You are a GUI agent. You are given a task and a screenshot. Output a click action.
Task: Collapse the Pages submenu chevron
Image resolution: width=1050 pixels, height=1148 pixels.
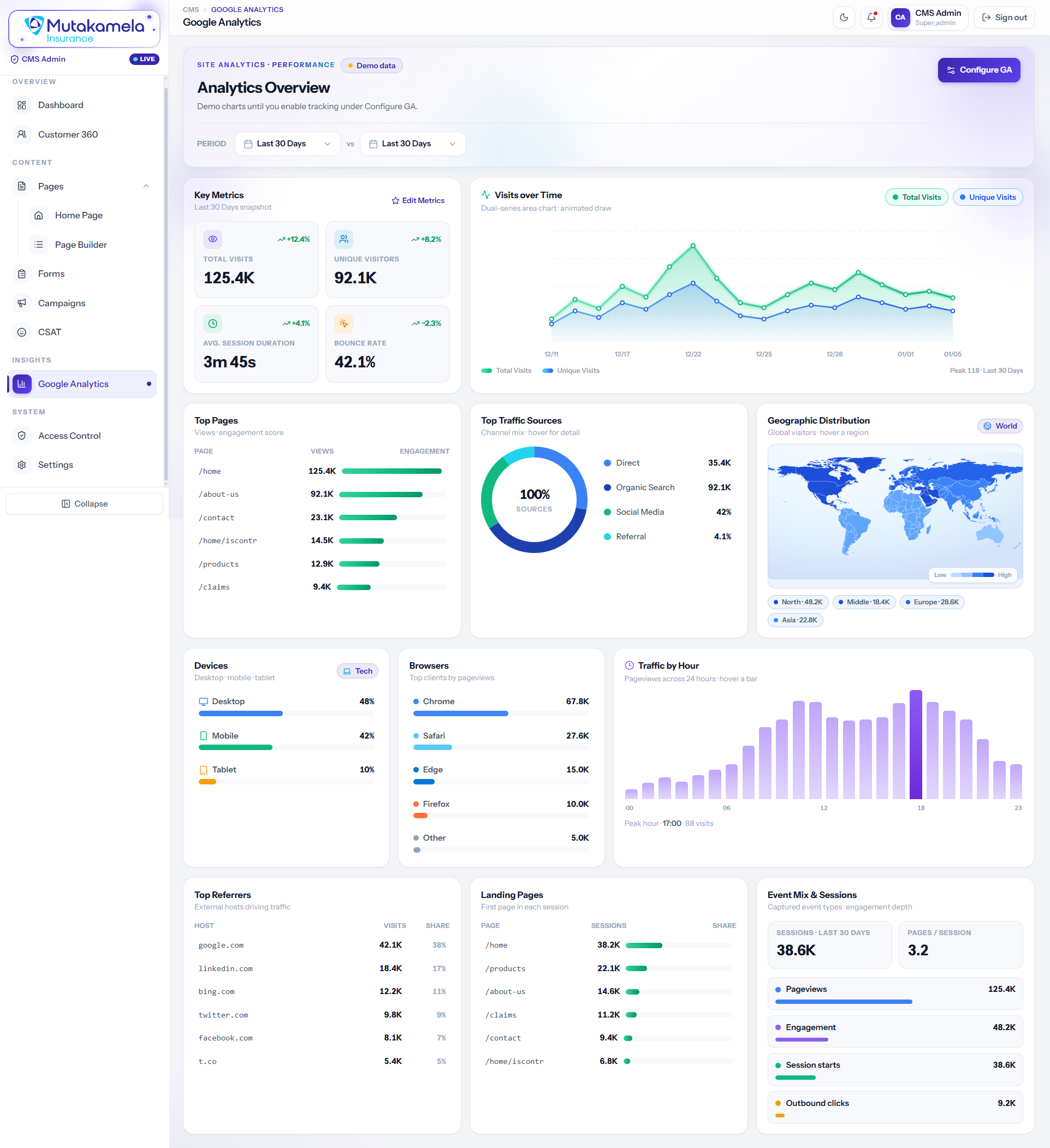(x=146, y=186)
